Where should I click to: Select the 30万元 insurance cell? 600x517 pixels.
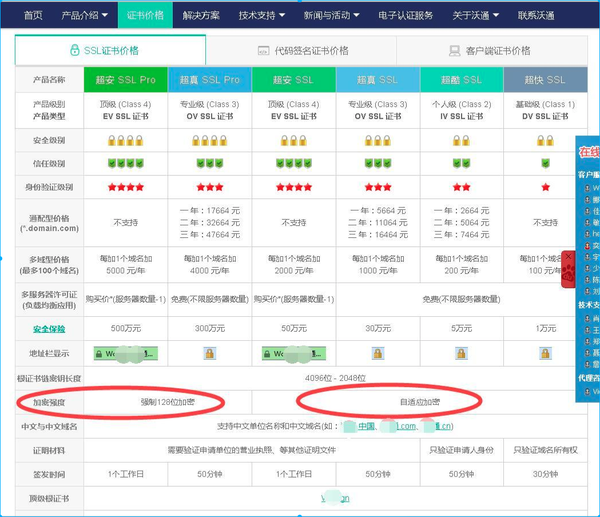(x=378, y=328)
